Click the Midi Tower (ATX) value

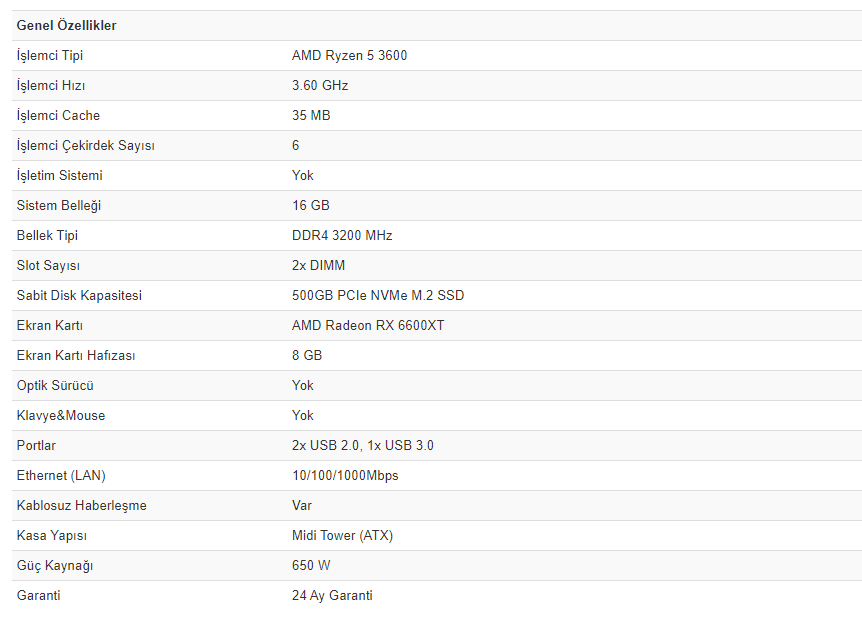(342, 535)
